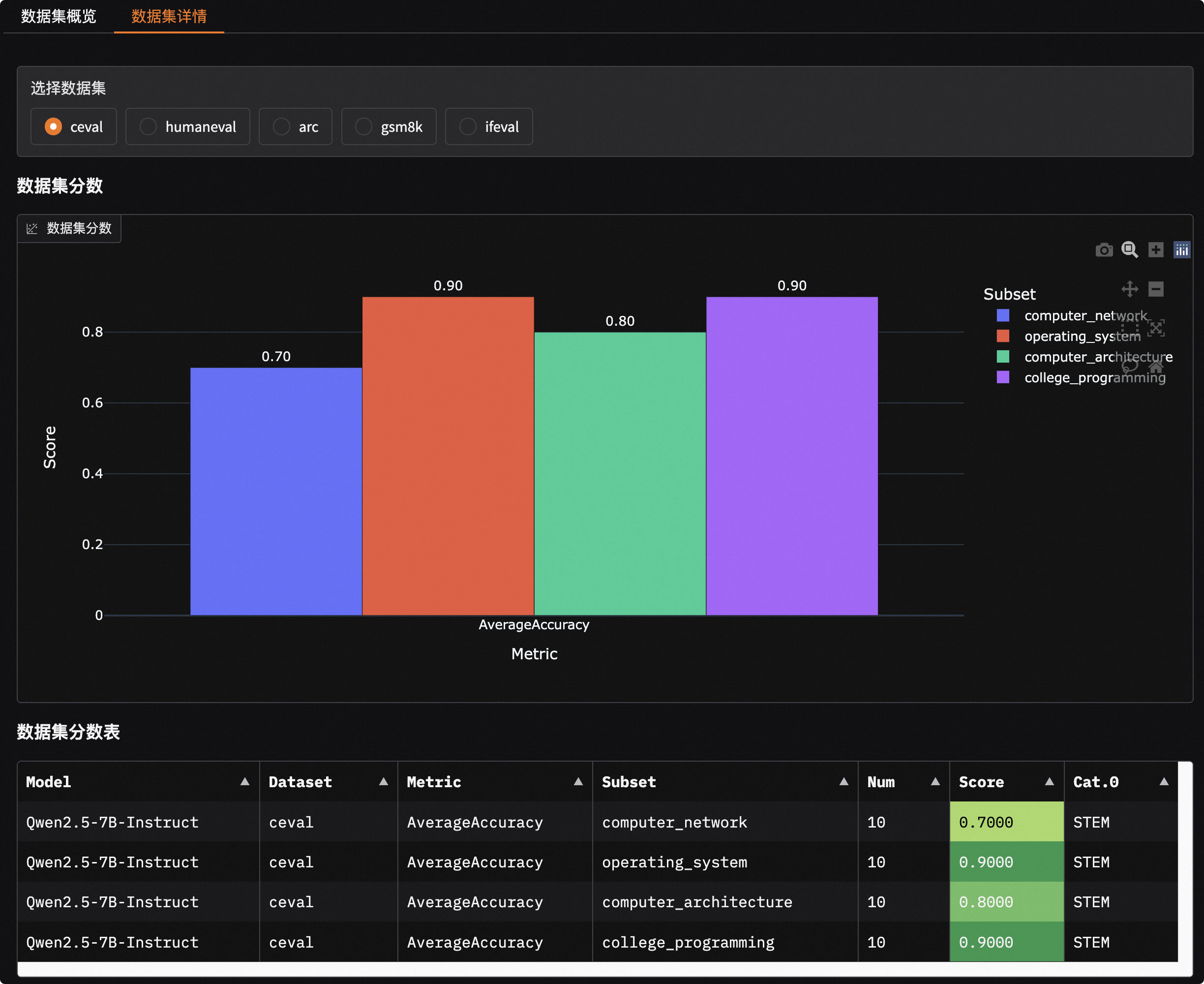Click the autoscale axes icon
The image size is (1204, 984).
click(1156, 328)
